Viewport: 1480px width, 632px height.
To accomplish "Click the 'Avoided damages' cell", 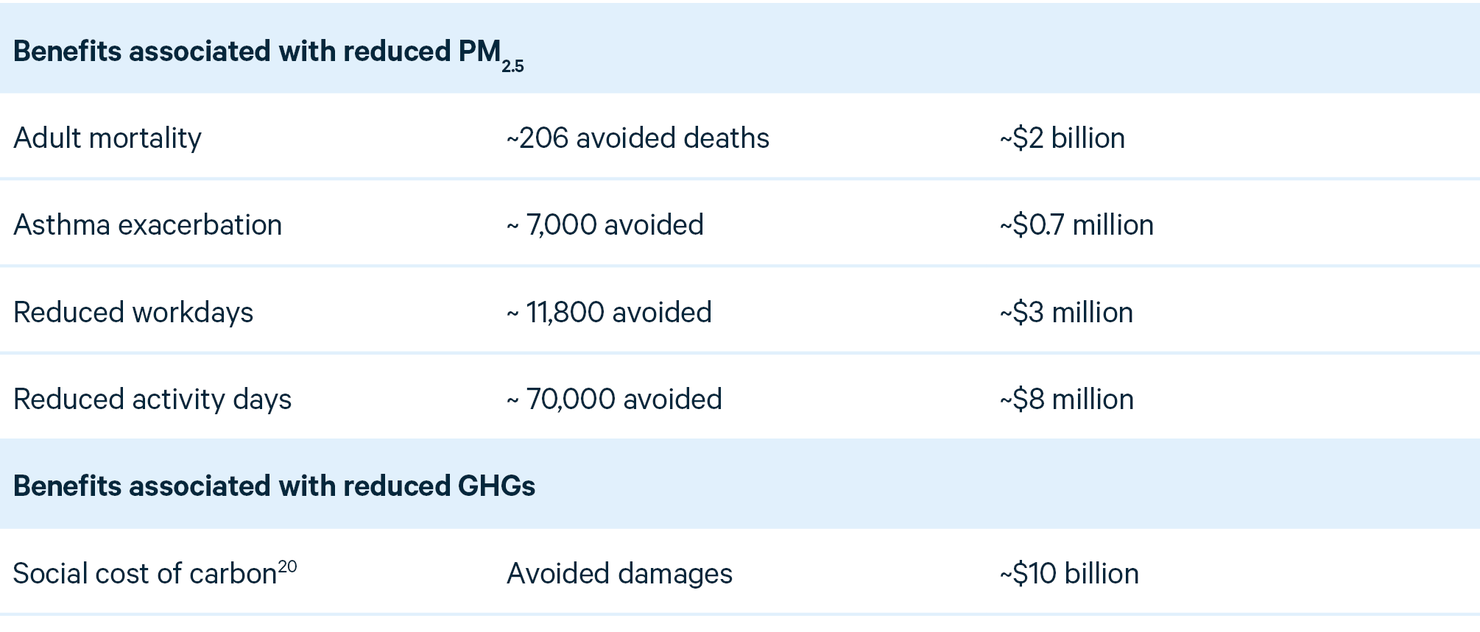I will (x=619, y=574).
